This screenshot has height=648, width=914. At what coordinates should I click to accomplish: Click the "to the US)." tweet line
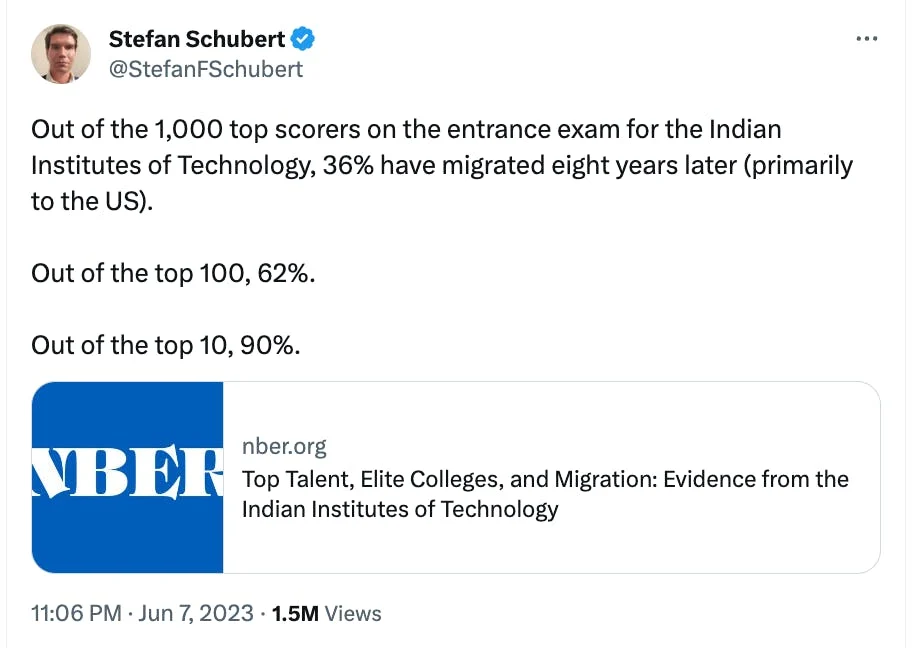[x=95, y=200]
